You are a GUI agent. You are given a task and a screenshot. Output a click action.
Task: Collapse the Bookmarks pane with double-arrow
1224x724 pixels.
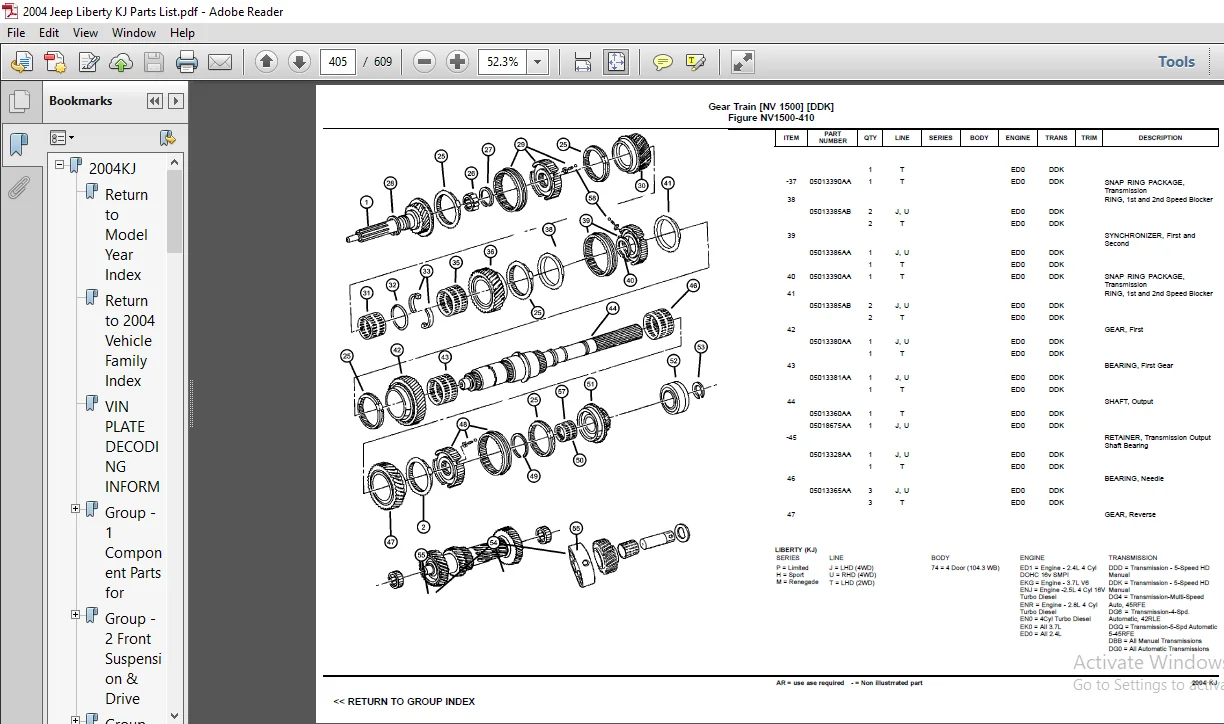click(155, 101)
